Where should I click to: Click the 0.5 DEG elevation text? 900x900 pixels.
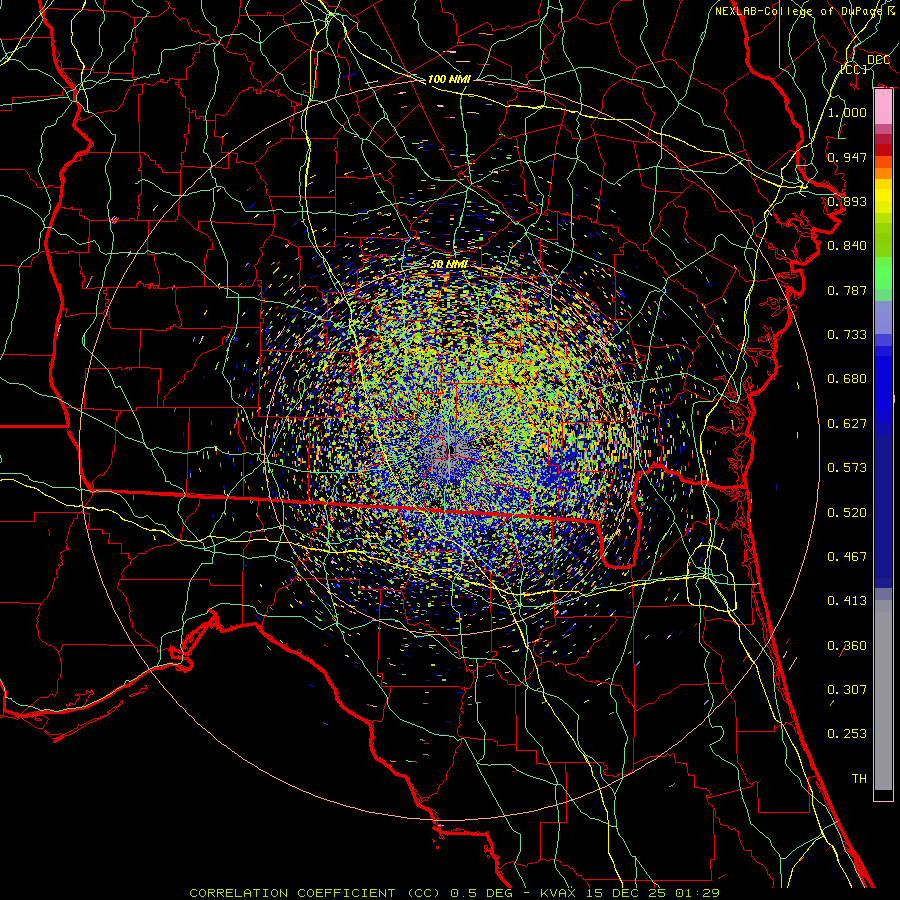(483, 893)
